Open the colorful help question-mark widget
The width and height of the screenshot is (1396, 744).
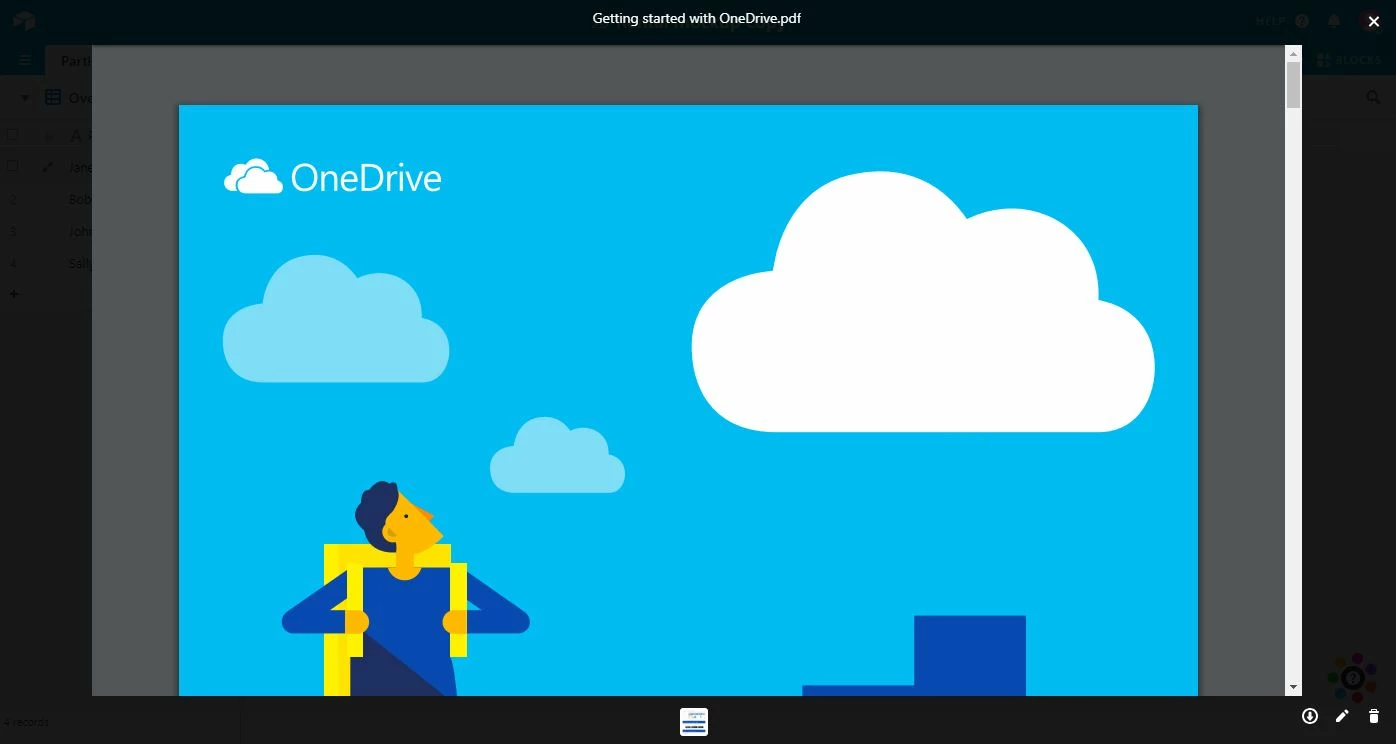click(1352, 678)
